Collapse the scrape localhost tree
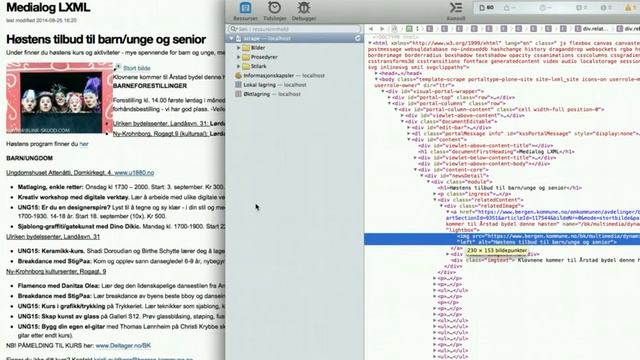 click(x=231, y=38)
